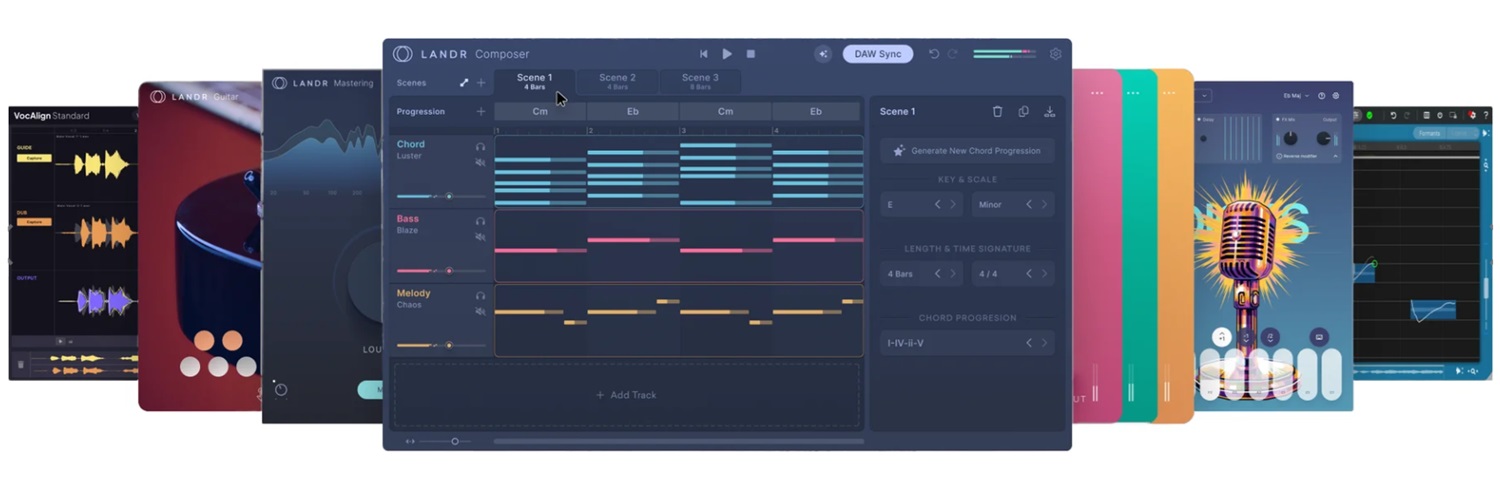Open the Blaze preset on Bass track

click(407, 230)
